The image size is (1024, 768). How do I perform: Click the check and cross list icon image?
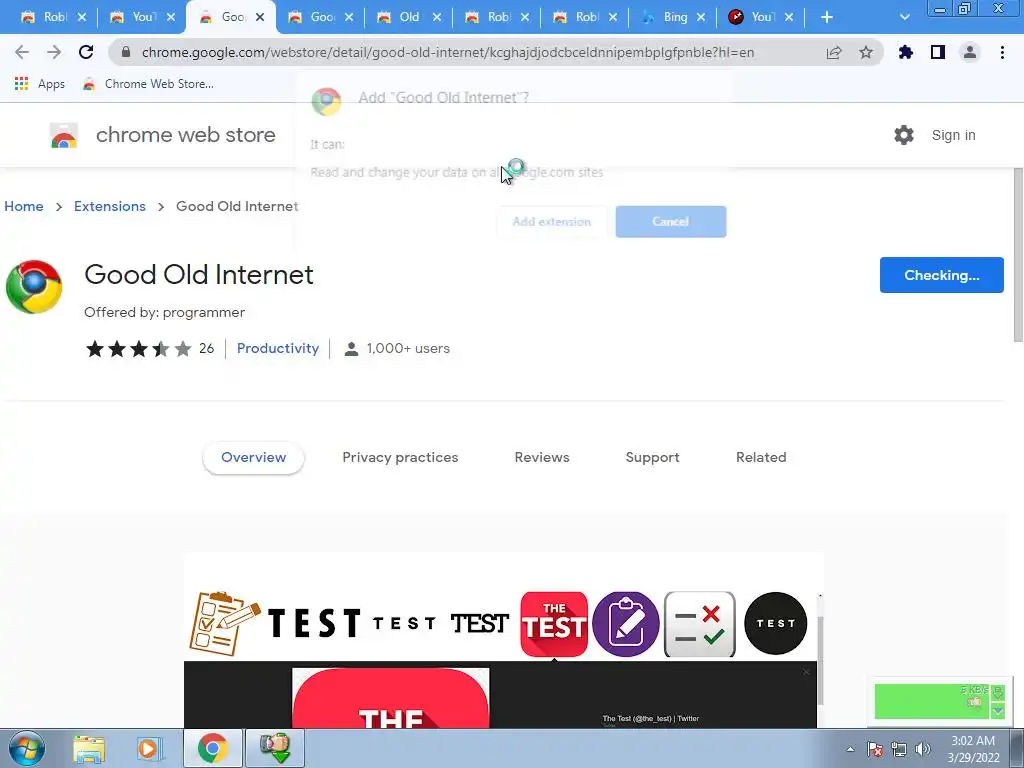[x=699, y=624]
